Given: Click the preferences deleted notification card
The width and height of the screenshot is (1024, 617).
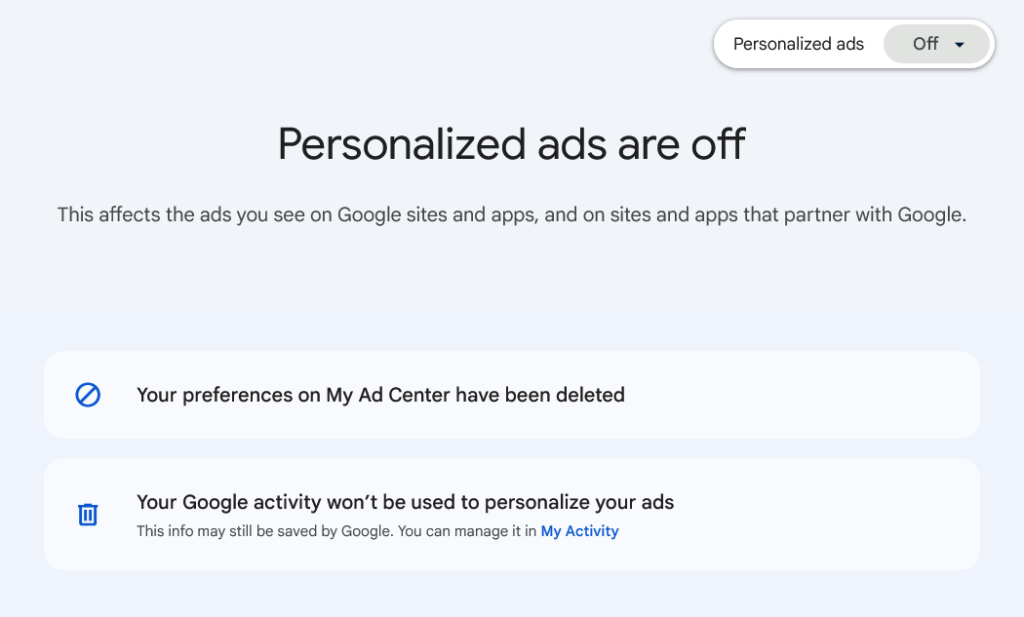Looking at the screenshot, I should coord(511,395).
